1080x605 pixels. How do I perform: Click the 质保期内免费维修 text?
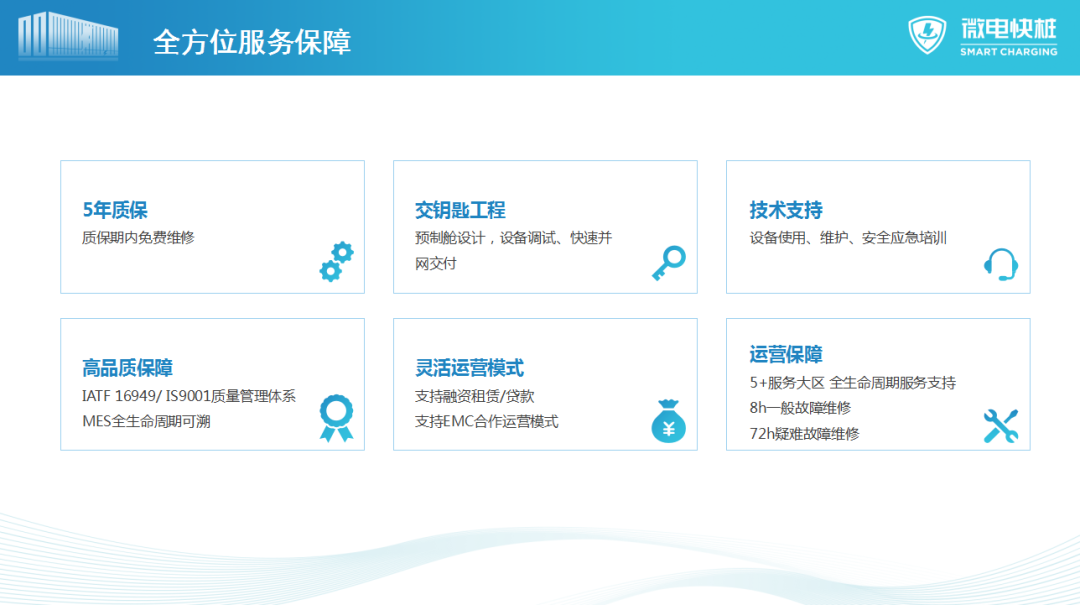[138, 238]
